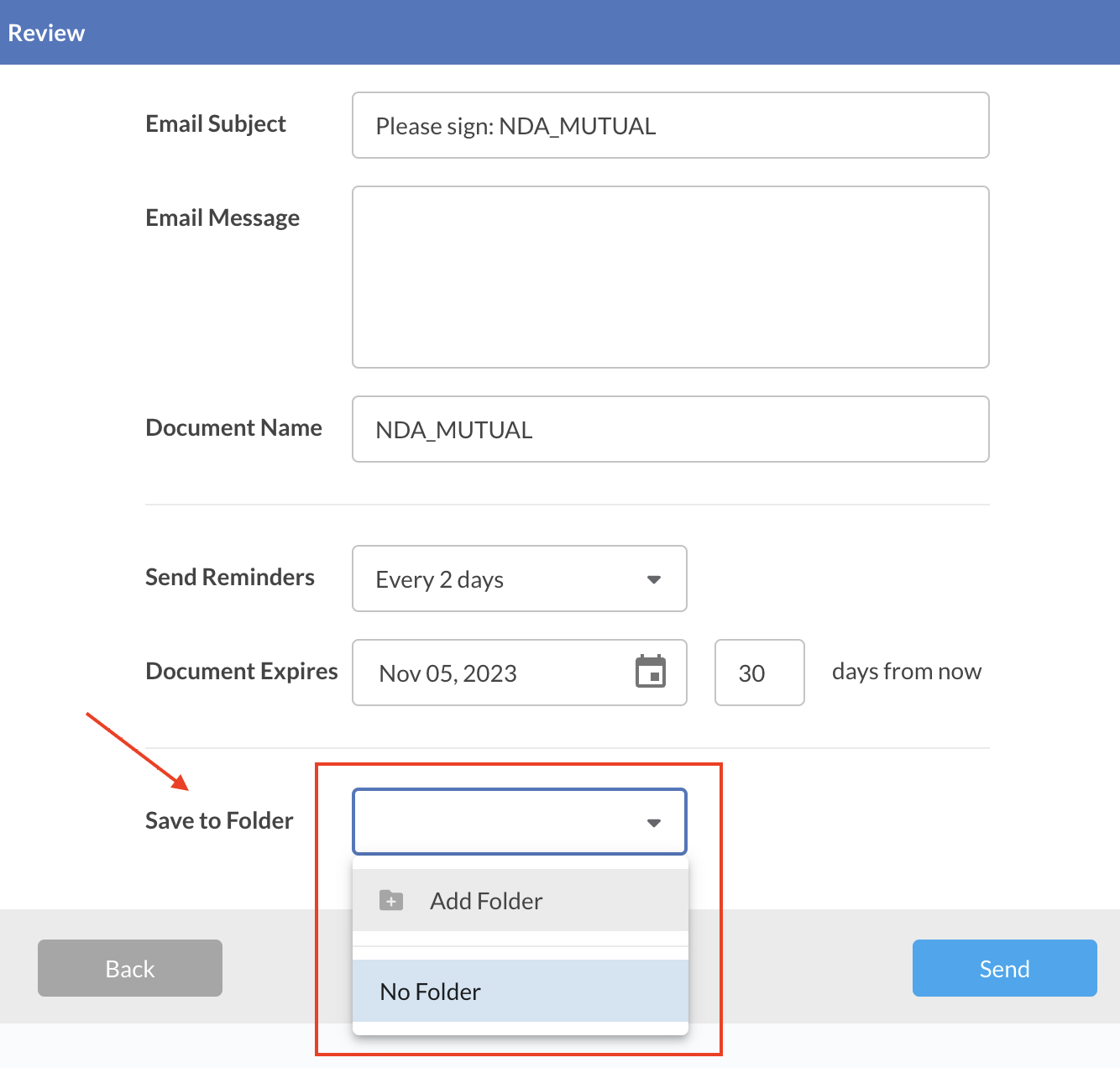
Task: Go back using the Back button
Action: [130, 968]
